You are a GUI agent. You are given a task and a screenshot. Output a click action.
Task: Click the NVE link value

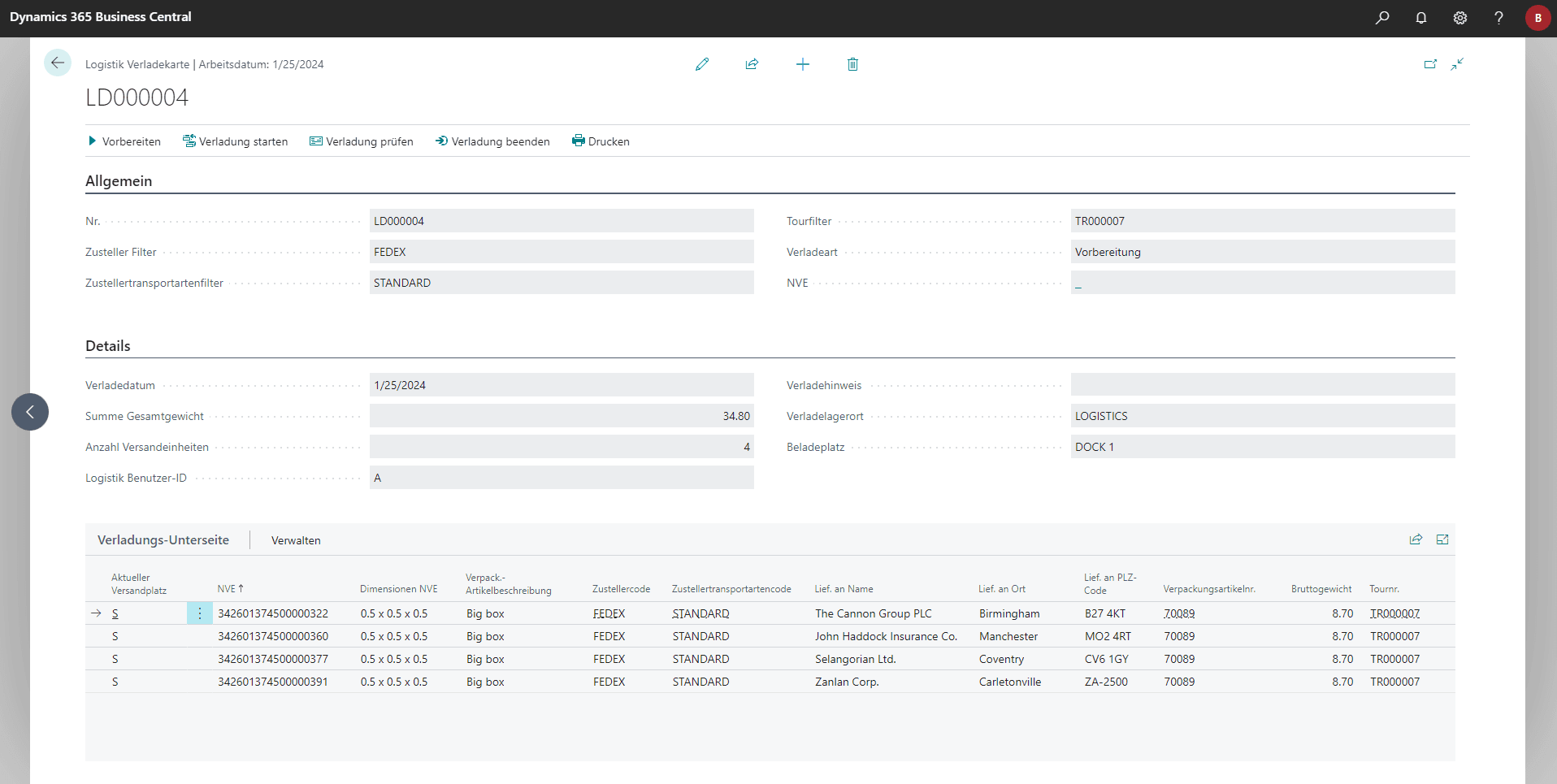point(1078,284)
